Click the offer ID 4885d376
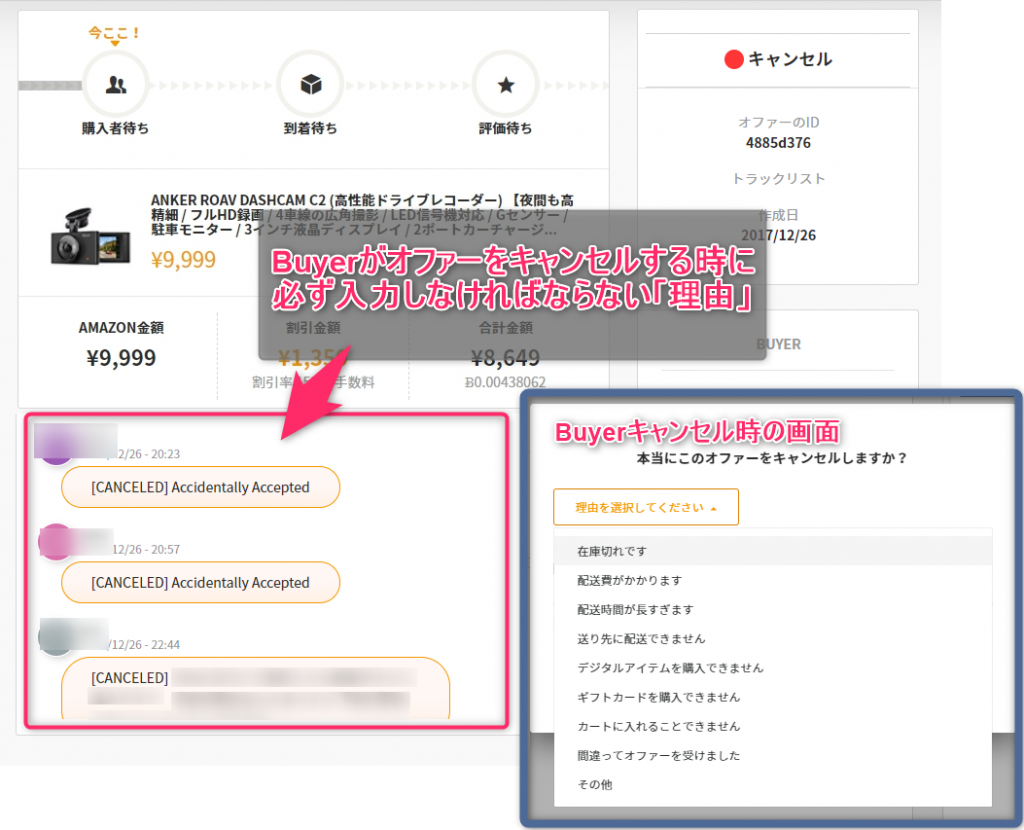The height and width of the screenshot is (830, 1024). point(777,142)
